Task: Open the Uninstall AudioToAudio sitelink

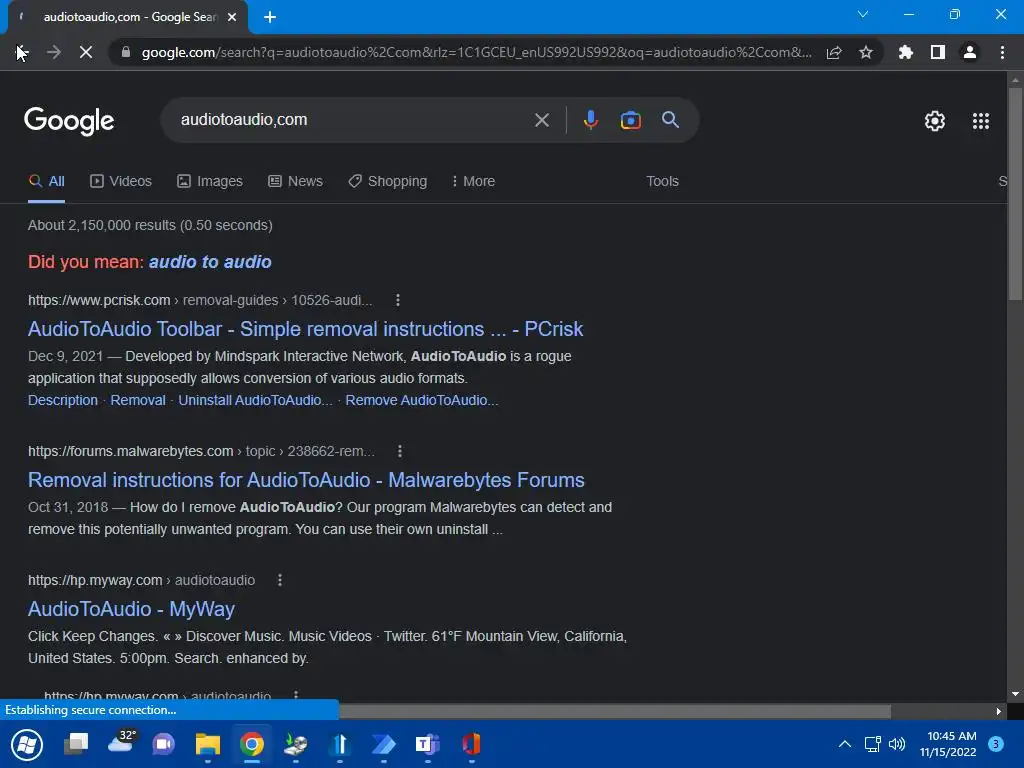Action: [255, 400]
